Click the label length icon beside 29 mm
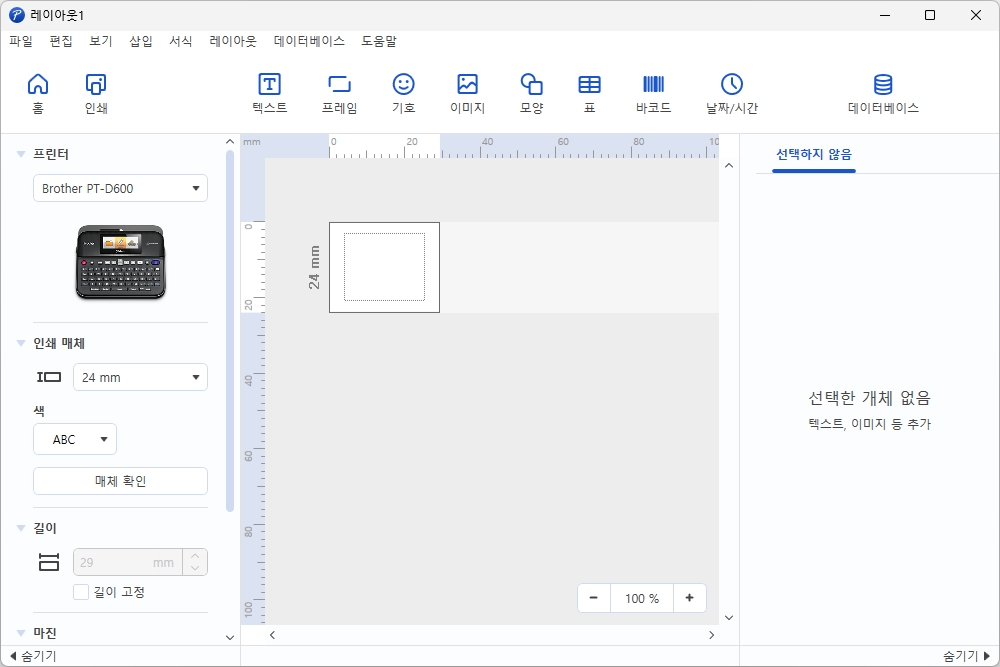 pos(49,562)
